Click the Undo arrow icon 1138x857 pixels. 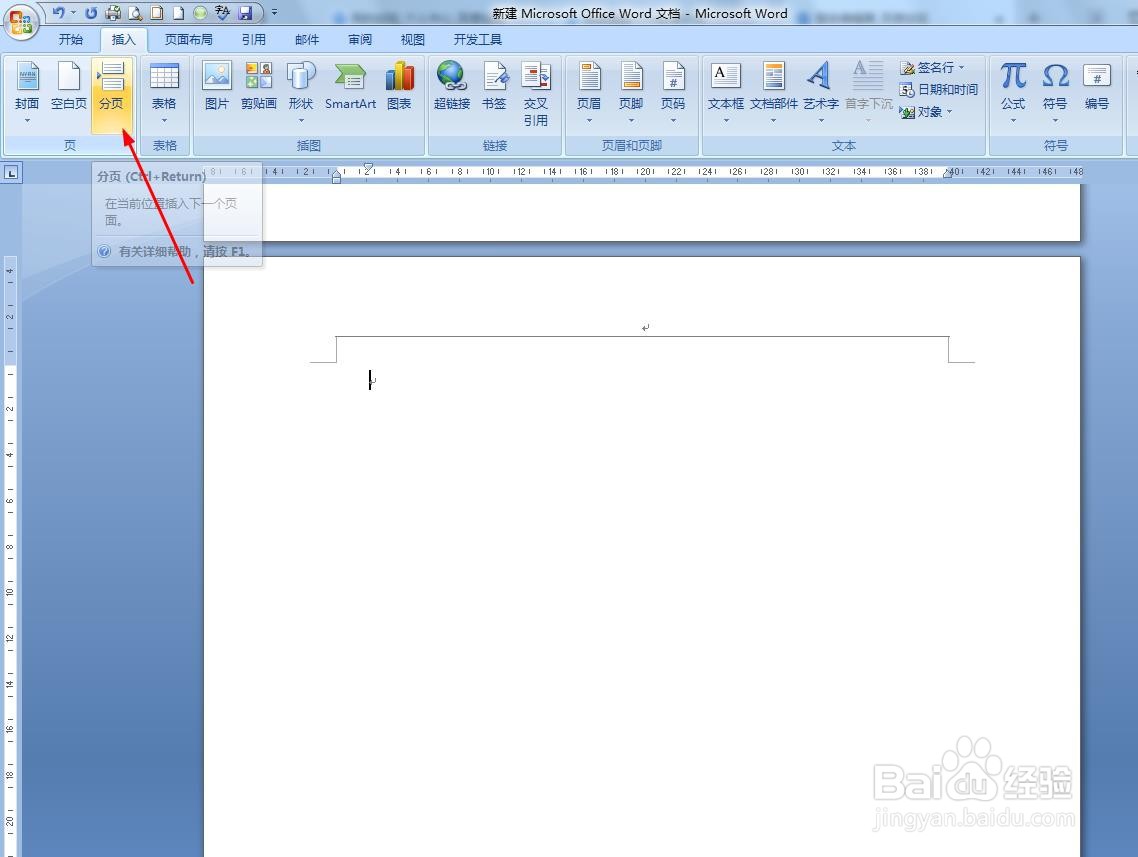coord(58,12)
